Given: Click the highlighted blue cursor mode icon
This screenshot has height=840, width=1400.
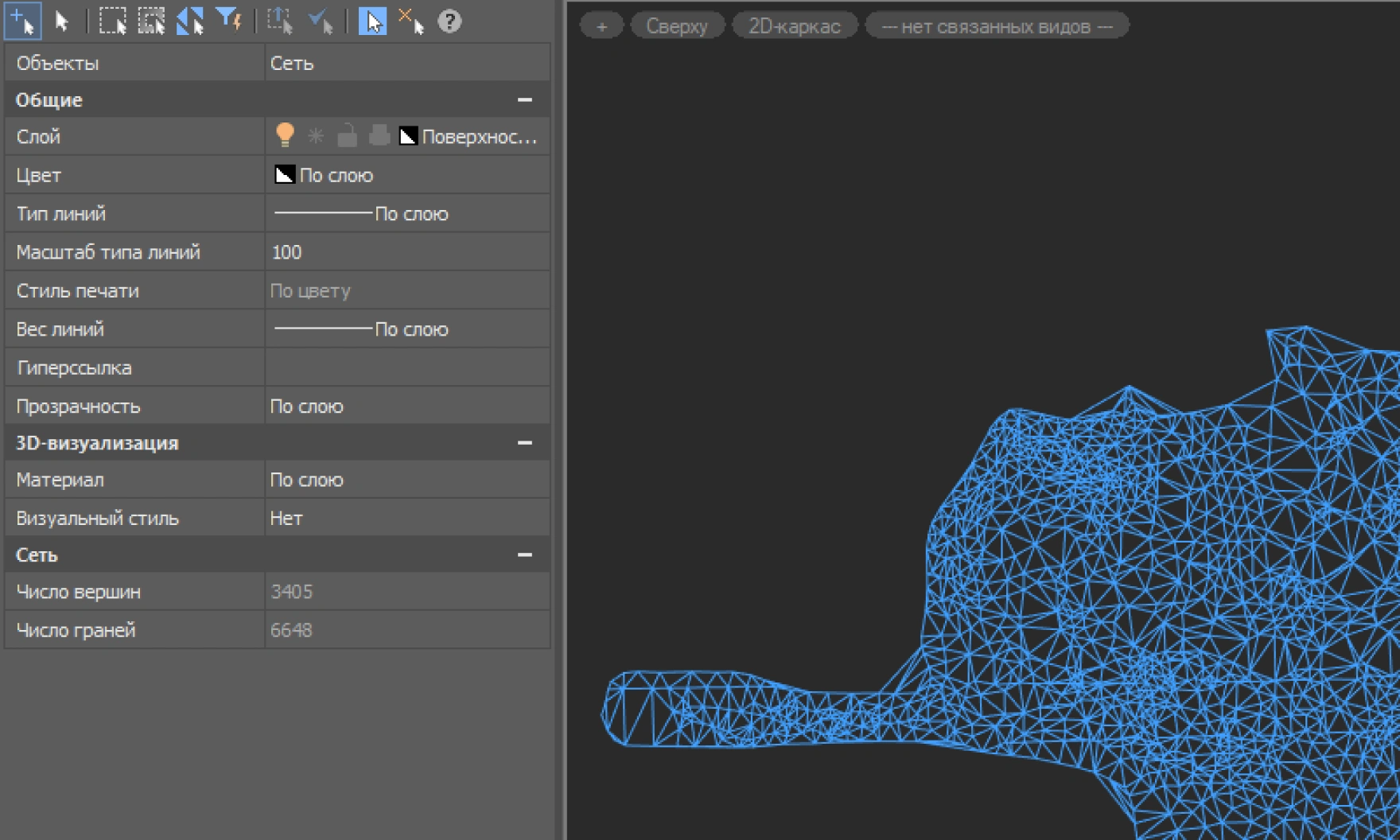Looking at the screenshot, I should click(371, 21).
